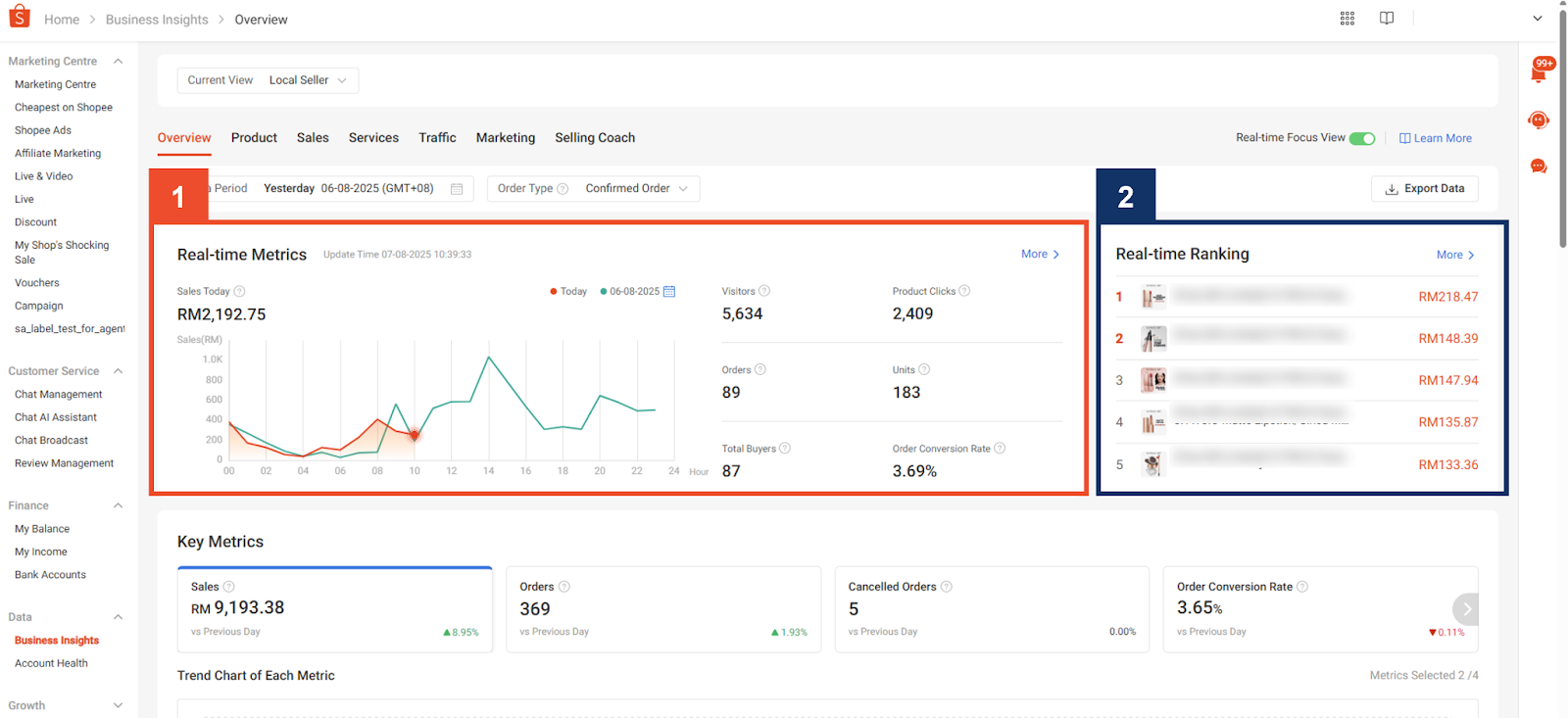The width and height of the screenshot is (1568, 718).
Task: Open the chat bubble icon
Action: 1539,167
